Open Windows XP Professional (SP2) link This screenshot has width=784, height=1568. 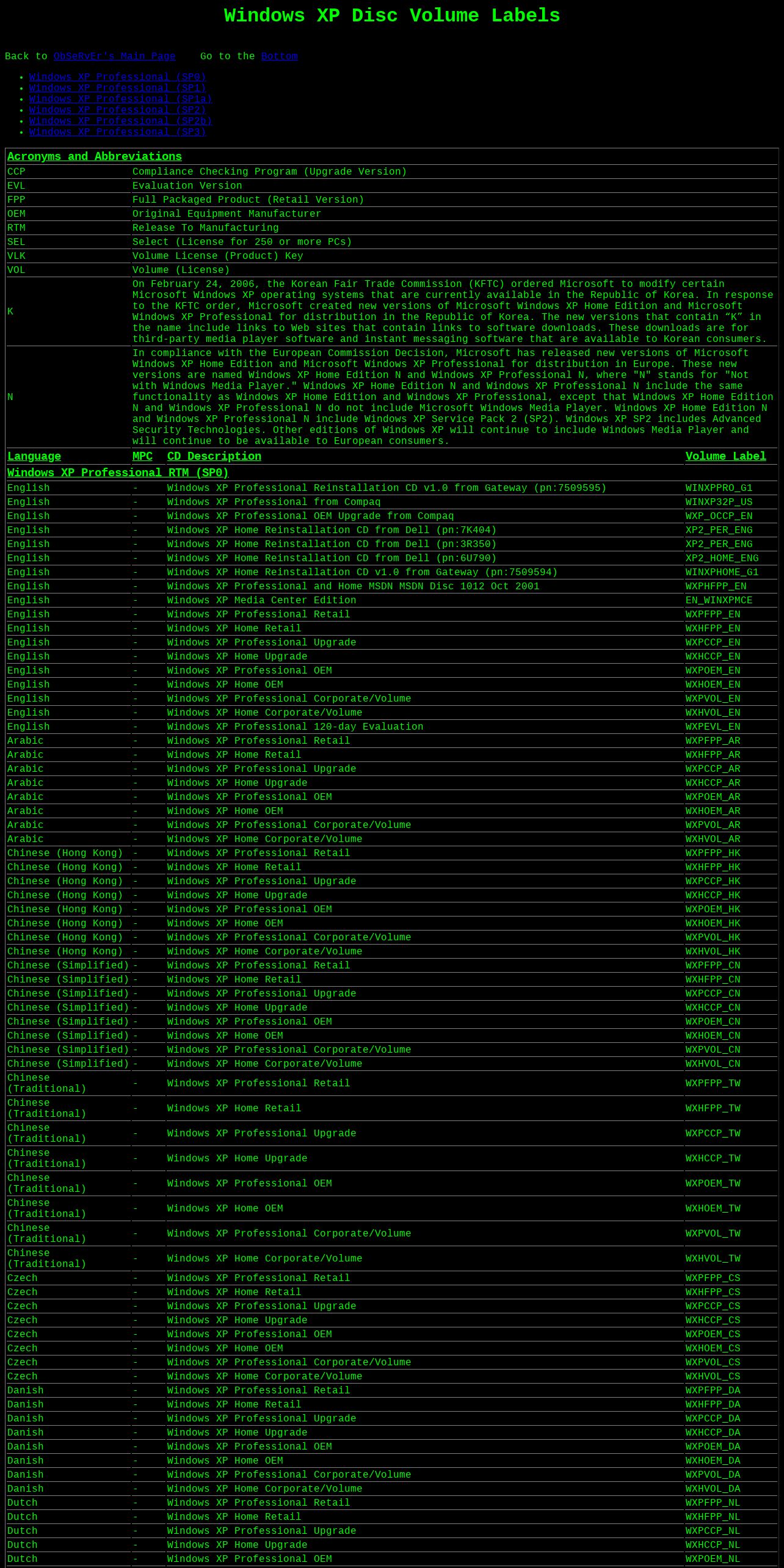(117, 110)
